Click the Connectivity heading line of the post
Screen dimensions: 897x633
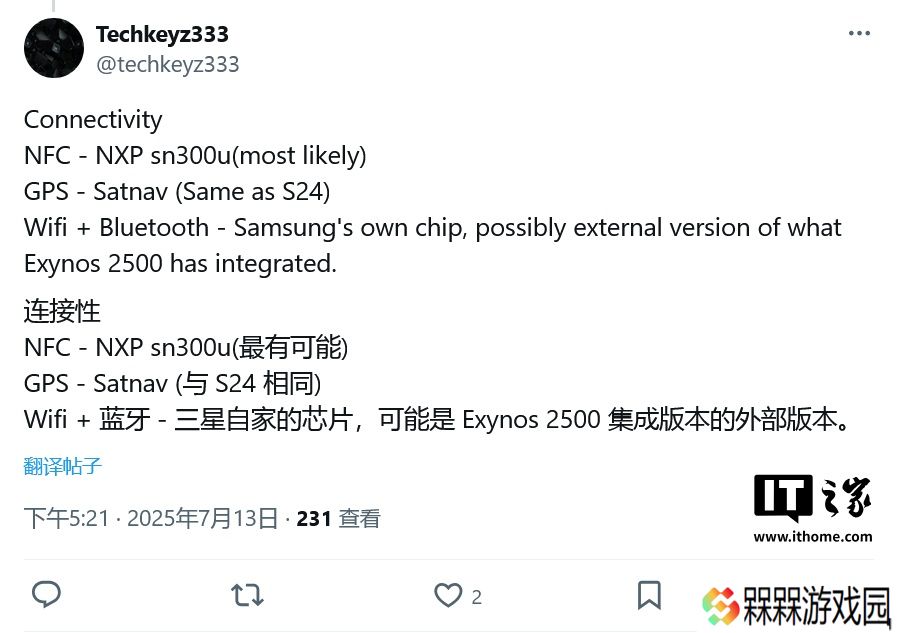pyautogui.click(x=93, y=120)
